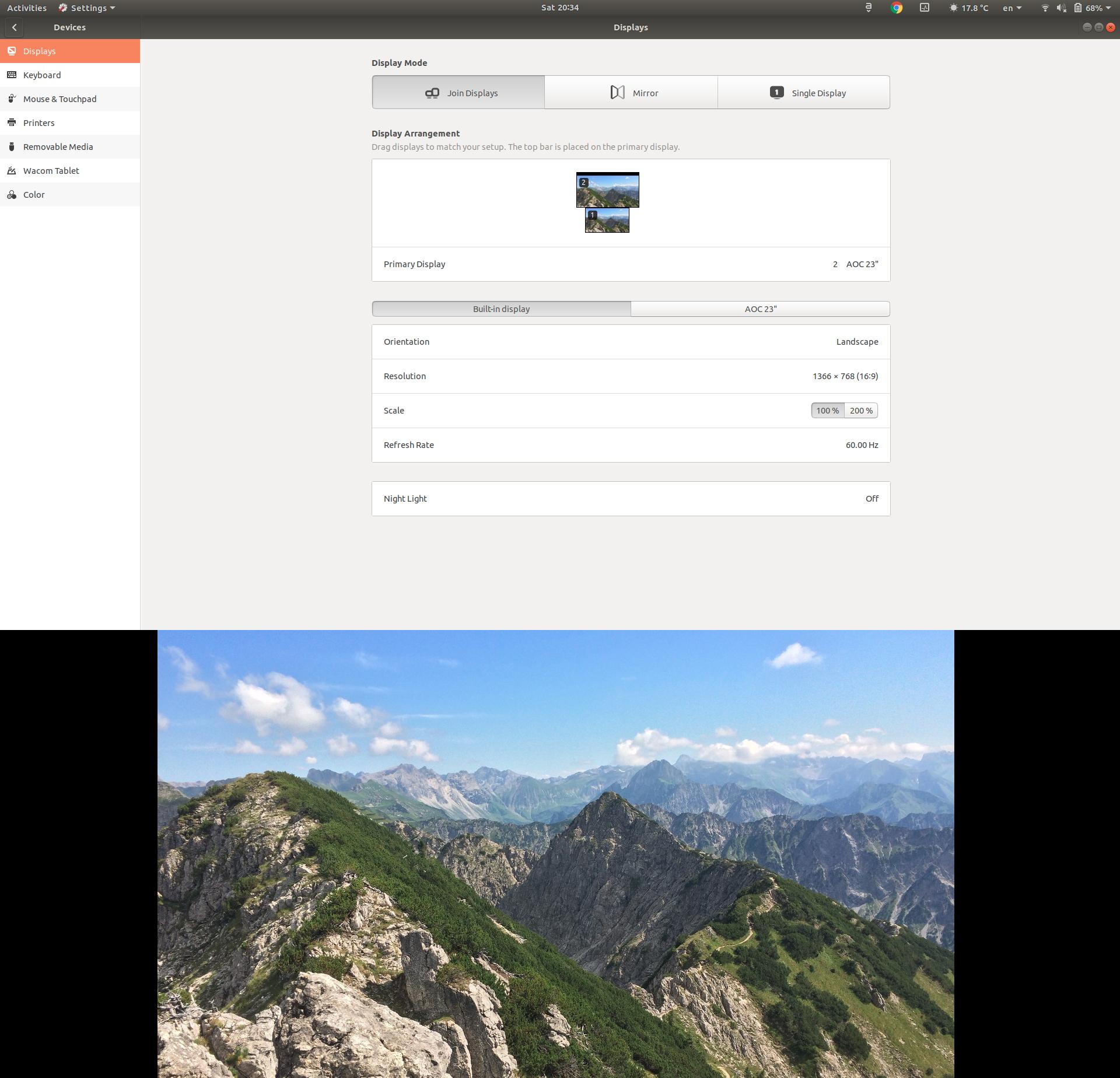
Task: Switch to the AOC 23" display tab
Action: click(759, 309)
